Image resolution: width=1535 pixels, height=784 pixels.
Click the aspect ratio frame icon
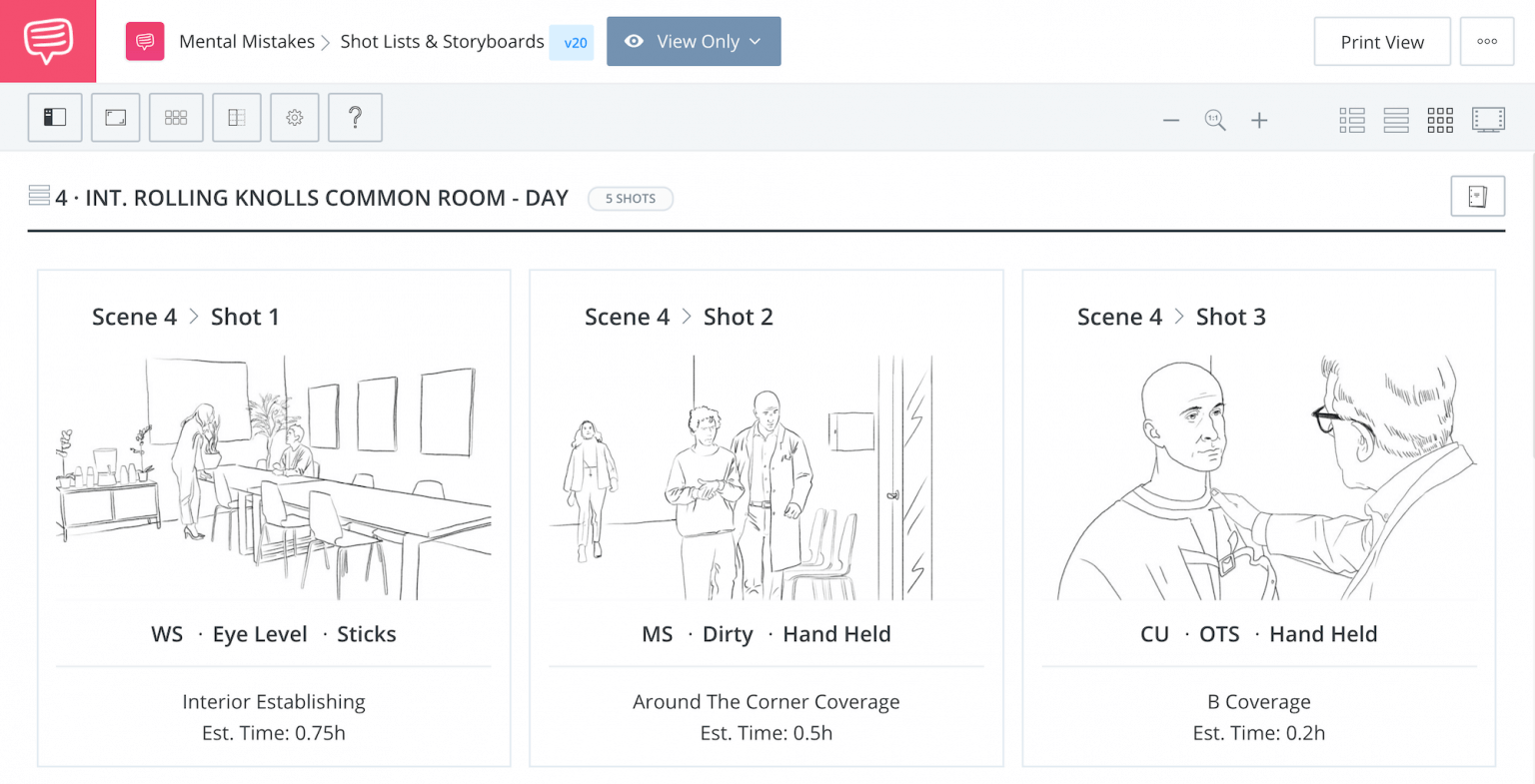[x=116, y=118]
